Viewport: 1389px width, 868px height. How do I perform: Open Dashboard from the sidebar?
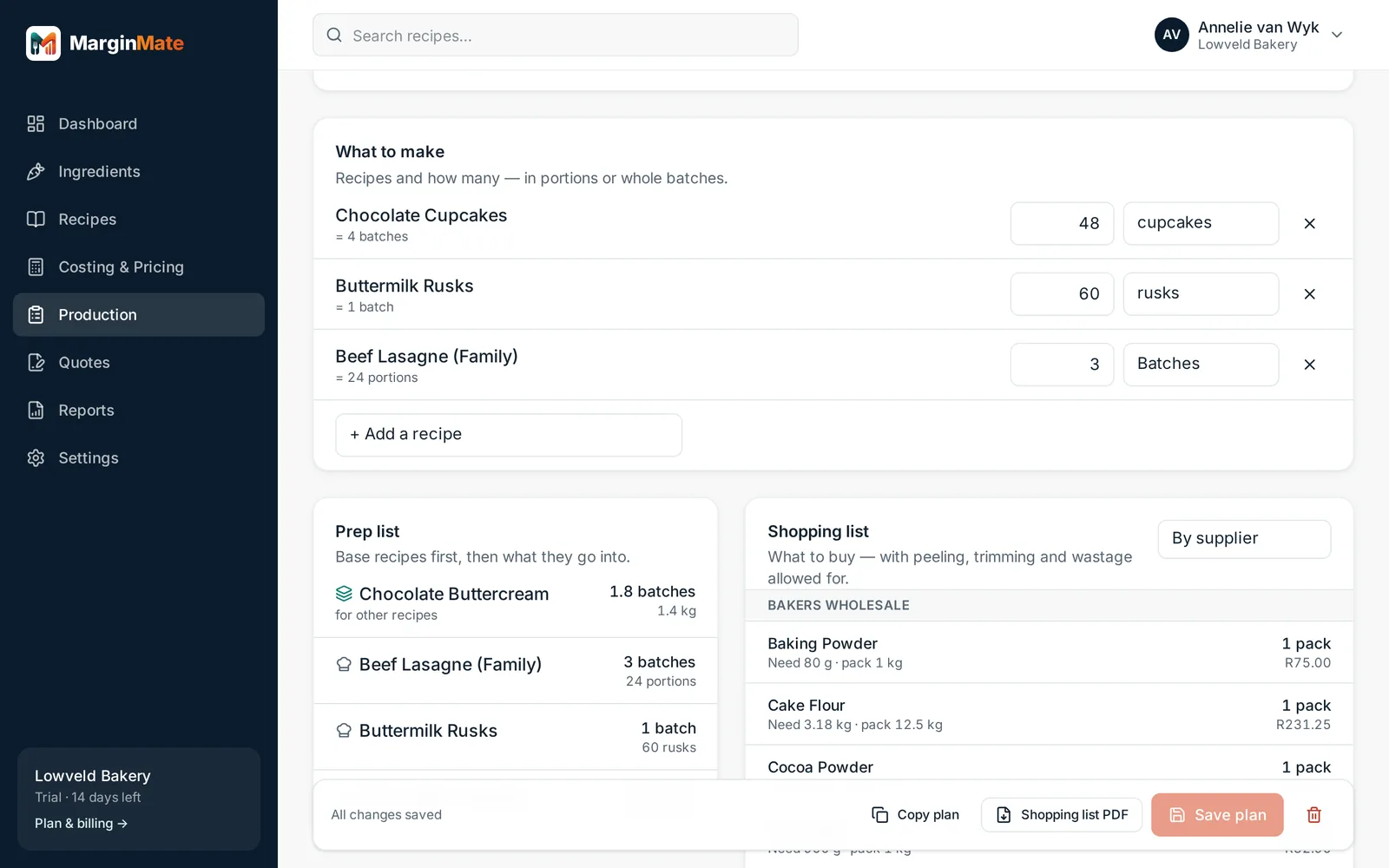[139, 124]
